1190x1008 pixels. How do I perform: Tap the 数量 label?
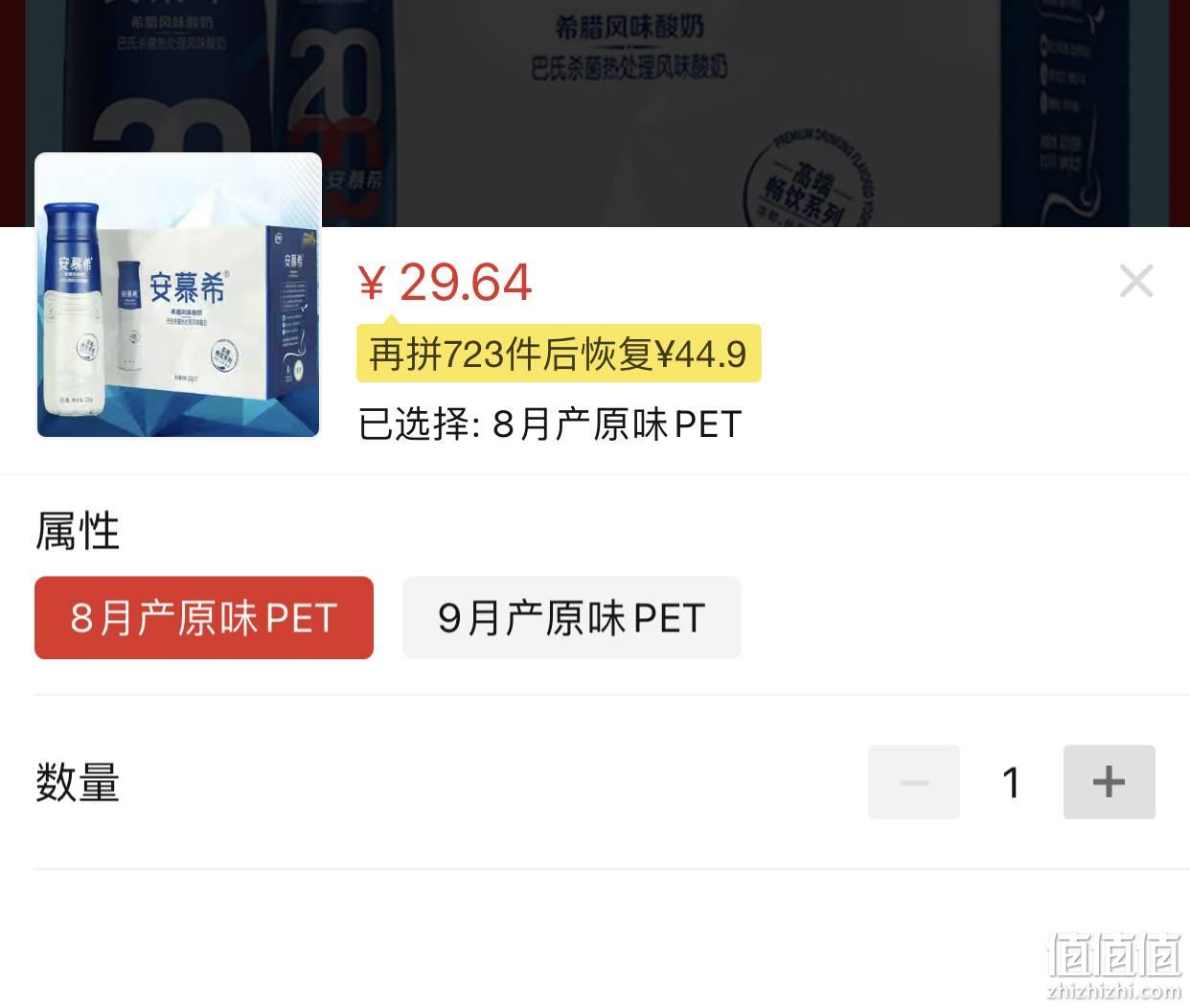(x=78, y=782)
